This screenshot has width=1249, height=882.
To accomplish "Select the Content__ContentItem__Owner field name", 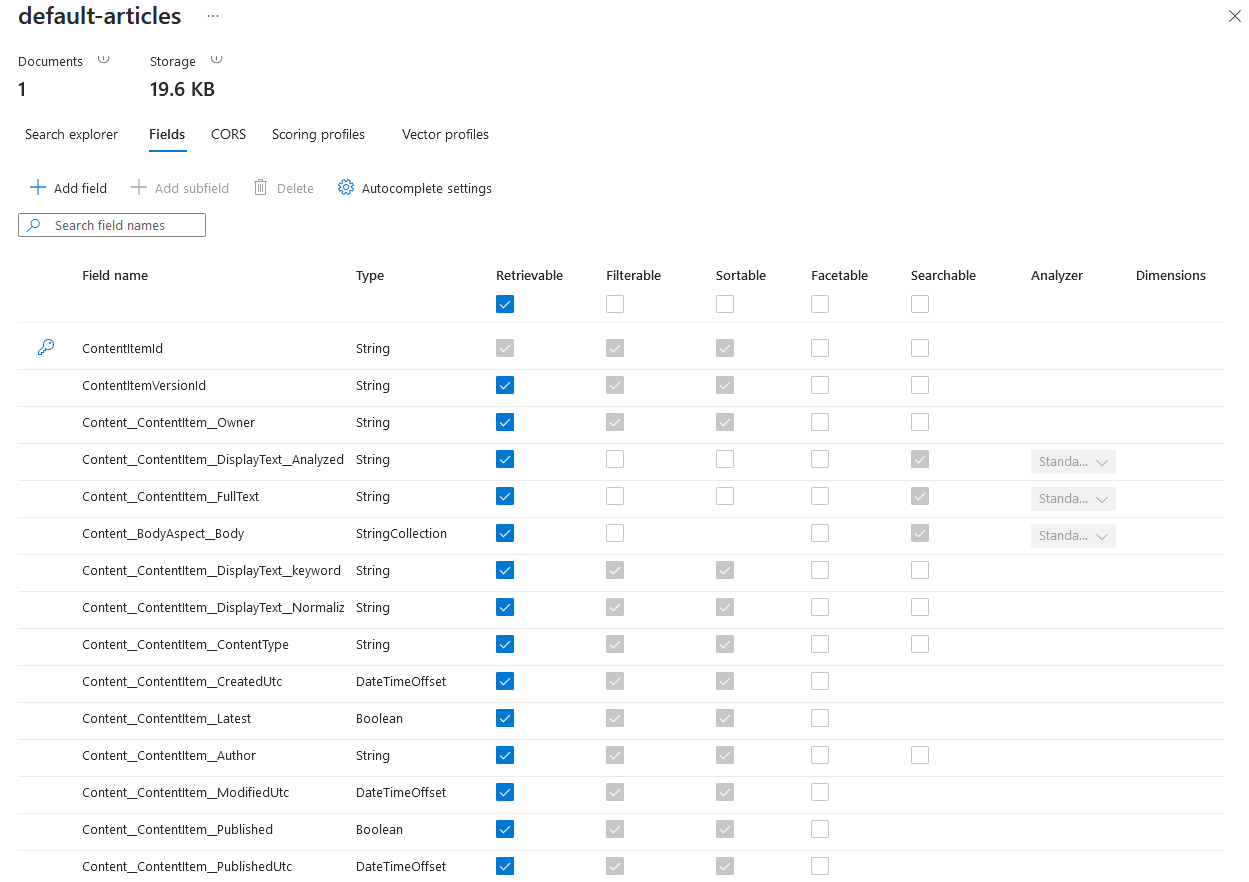I will (x=169, y=422).
